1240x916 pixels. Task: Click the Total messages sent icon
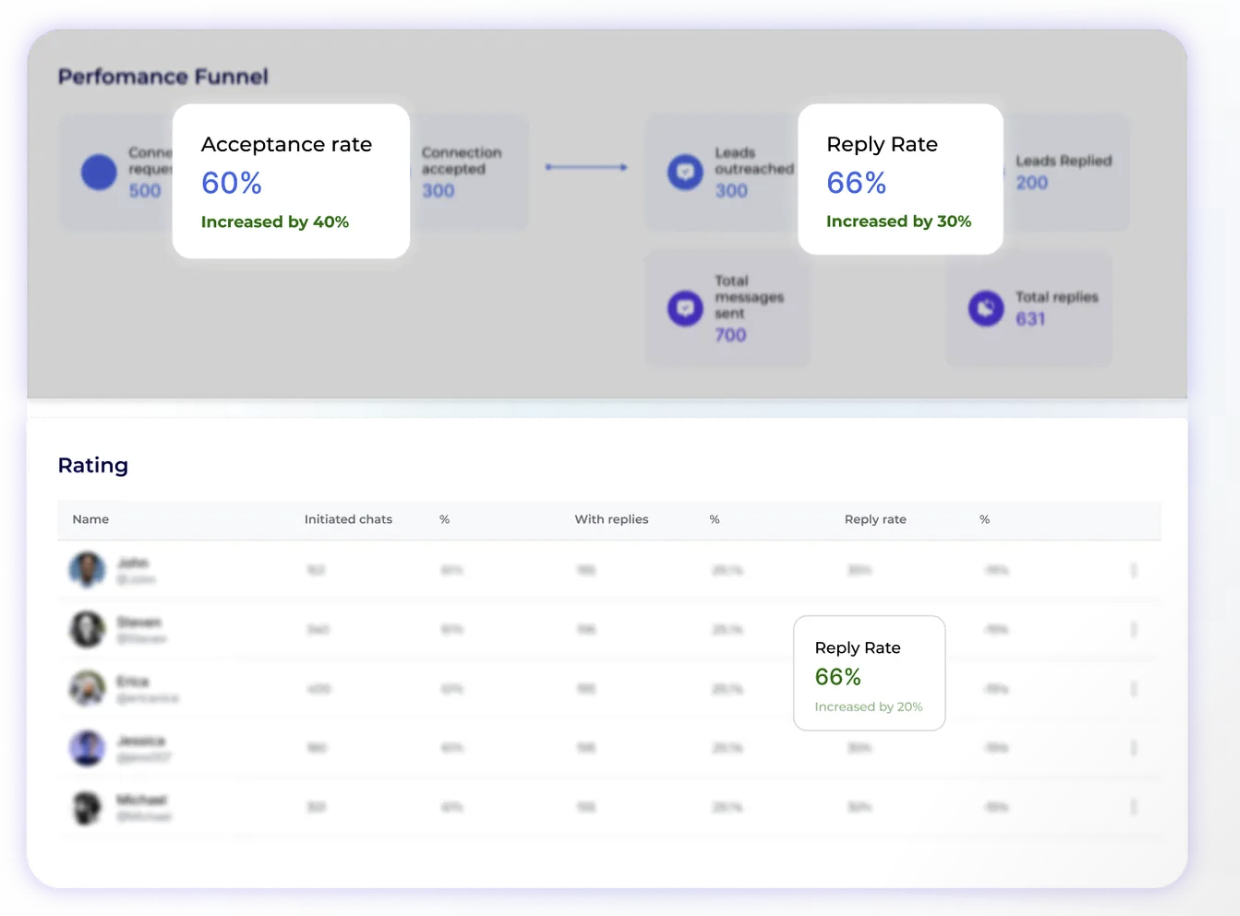coord(685,308)
